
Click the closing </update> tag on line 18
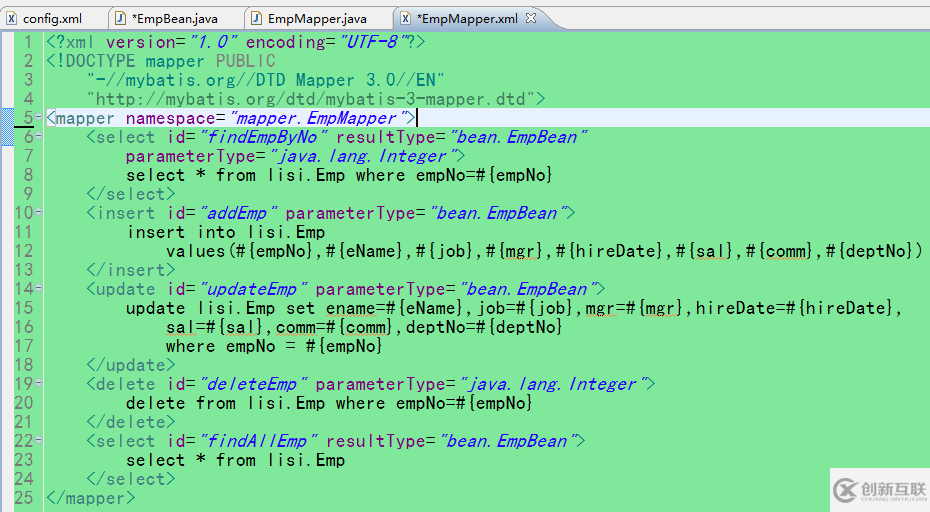pyautogui.click(x=130, y=365)
